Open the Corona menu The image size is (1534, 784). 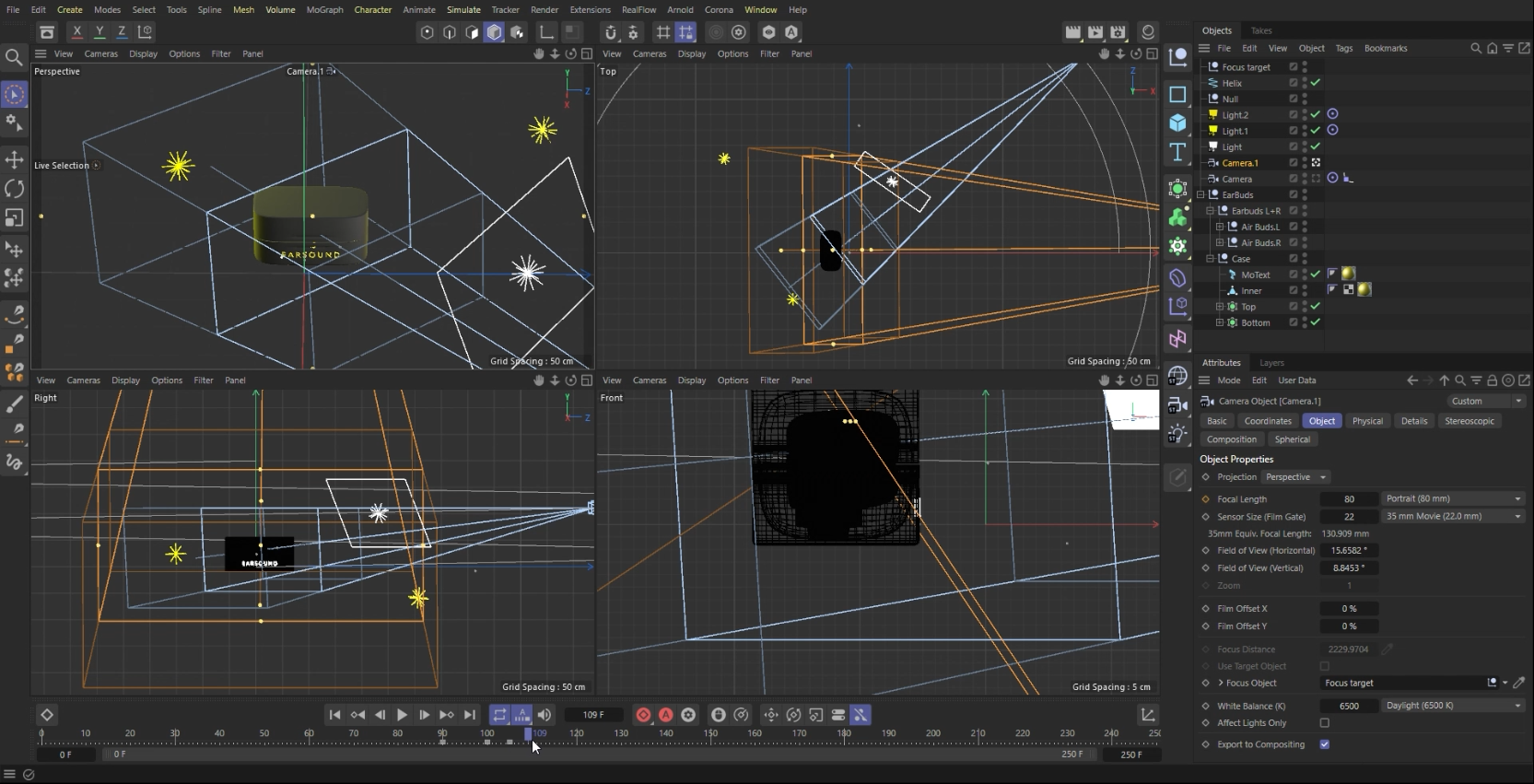[719, 9]
